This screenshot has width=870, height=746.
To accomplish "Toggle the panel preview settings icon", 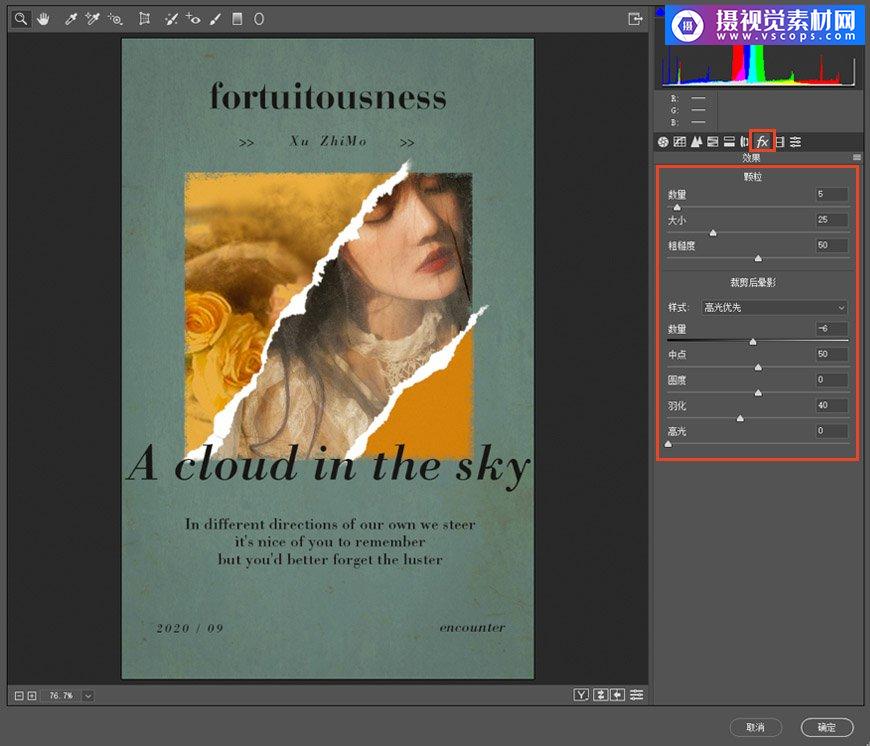I will pos(637,695).
